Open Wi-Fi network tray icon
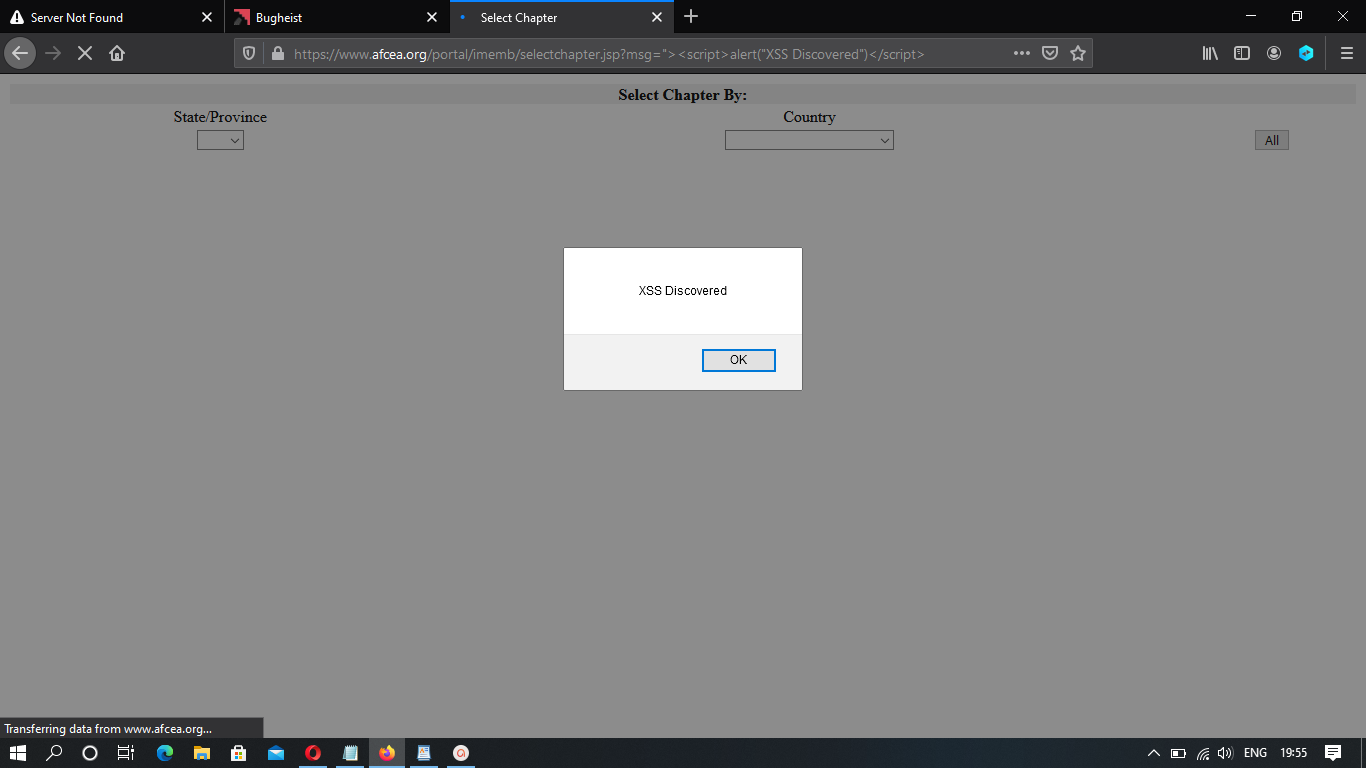 1203,753
